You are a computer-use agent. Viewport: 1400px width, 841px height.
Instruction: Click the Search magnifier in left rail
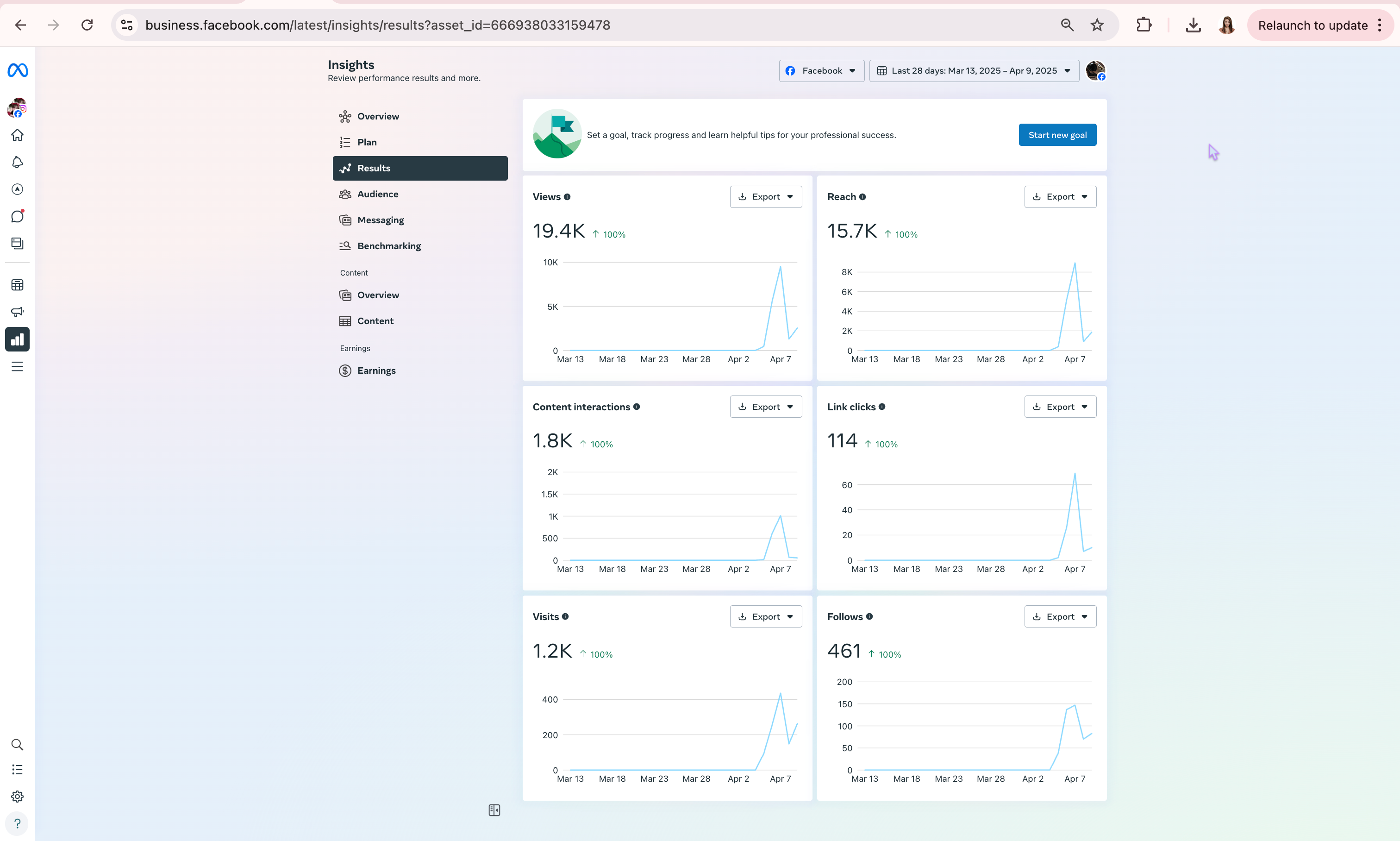18,745
